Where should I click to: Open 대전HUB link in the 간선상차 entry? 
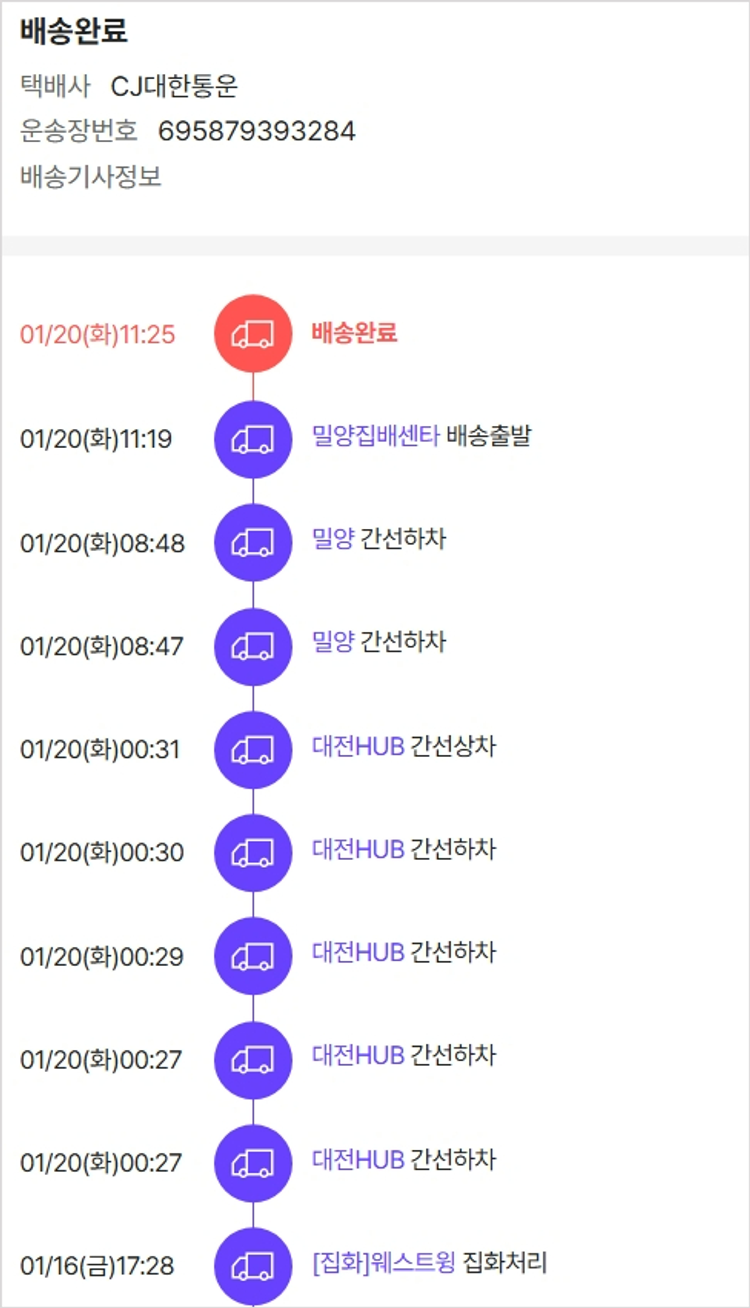pyautogui.click(x=358, y=747)
